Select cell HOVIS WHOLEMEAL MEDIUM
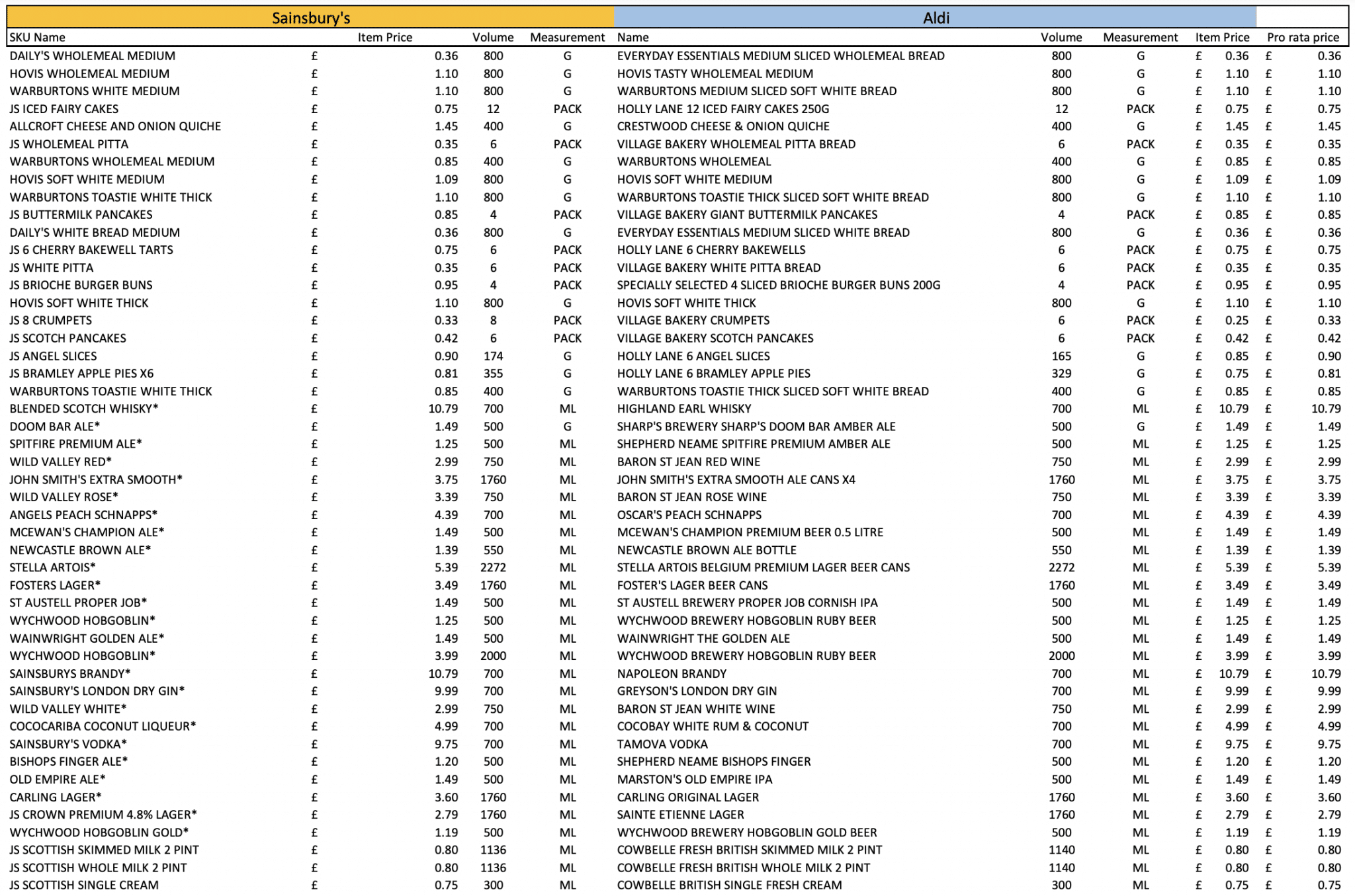Image resolution: width=1355 pixels, height=896 pixels. tap(89, 74)
